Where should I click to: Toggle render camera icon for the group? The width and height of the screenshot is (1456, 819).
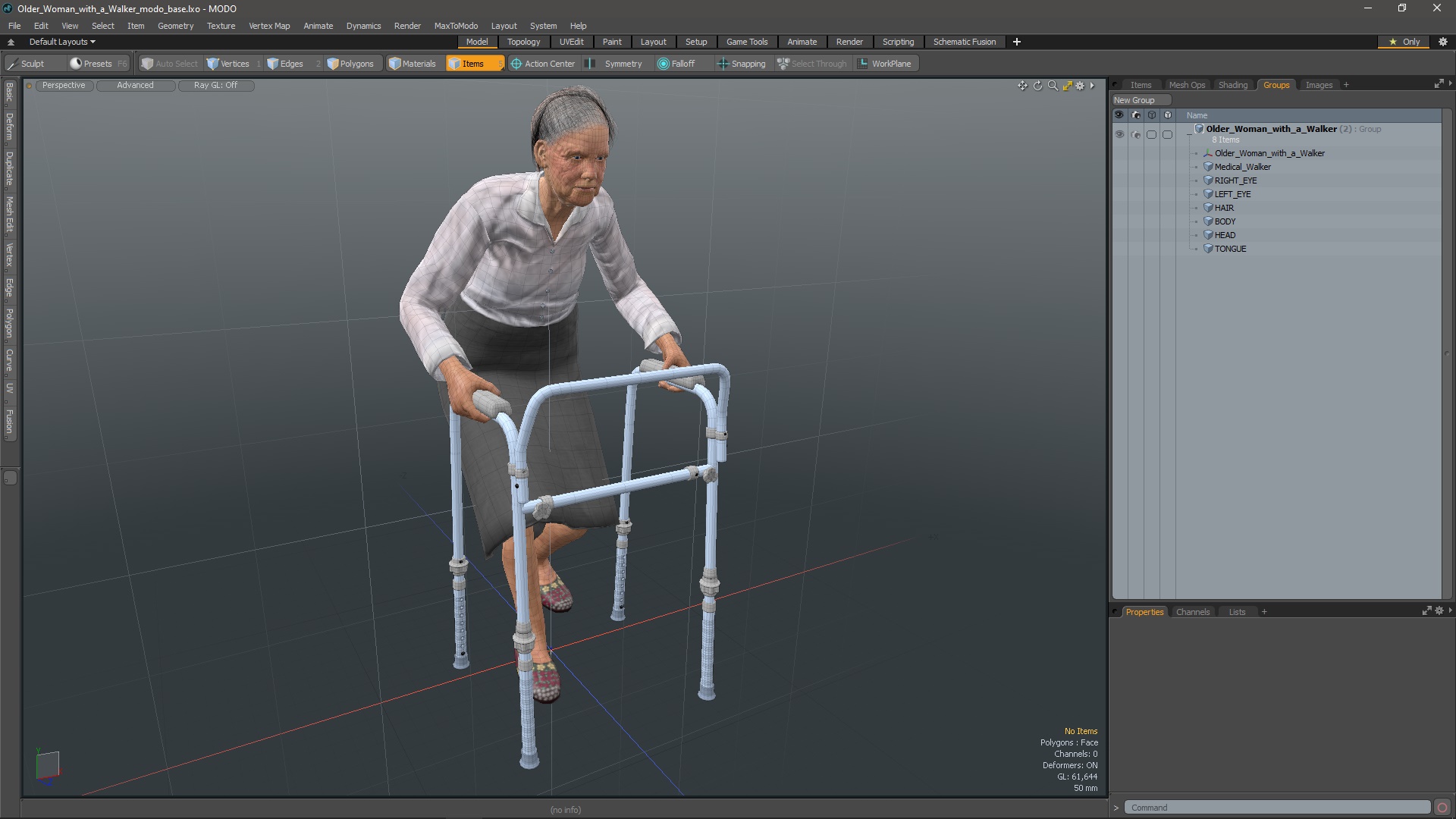tap(1135, 134)
